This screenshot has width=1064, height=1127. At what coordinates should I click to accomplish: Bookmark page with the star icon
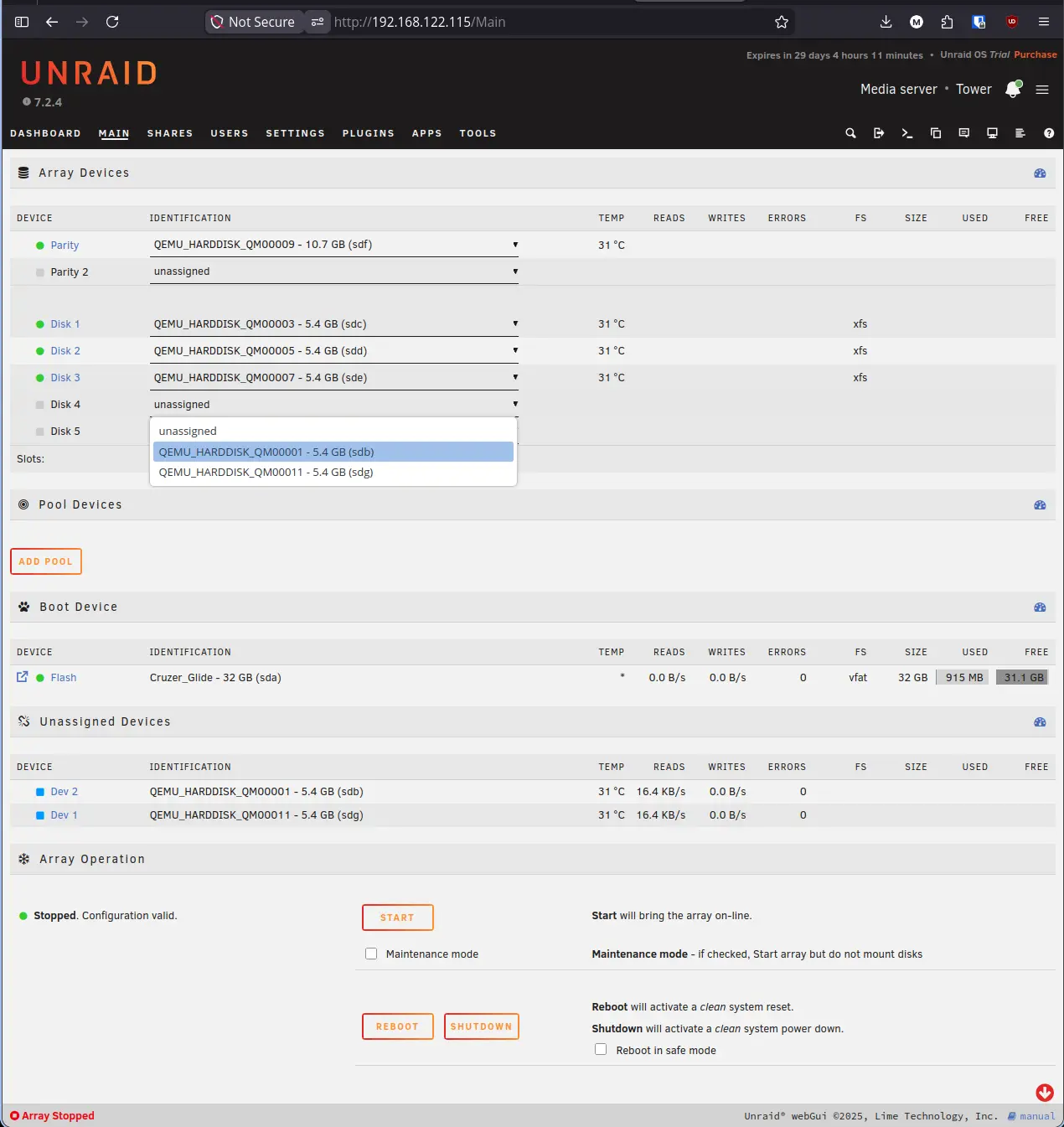pos(782,22)
